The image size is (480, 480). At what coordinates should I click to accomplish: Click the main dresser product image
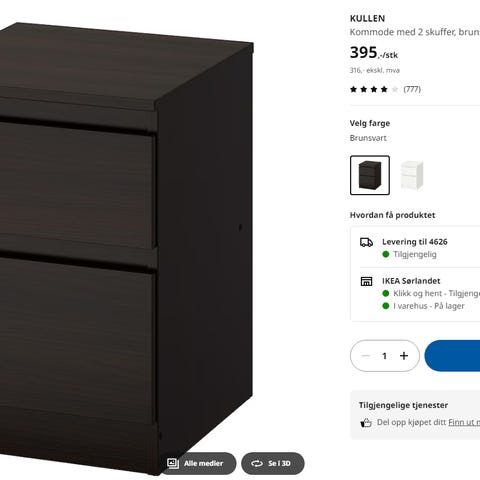pyautogui.click(x=127, y=247)
